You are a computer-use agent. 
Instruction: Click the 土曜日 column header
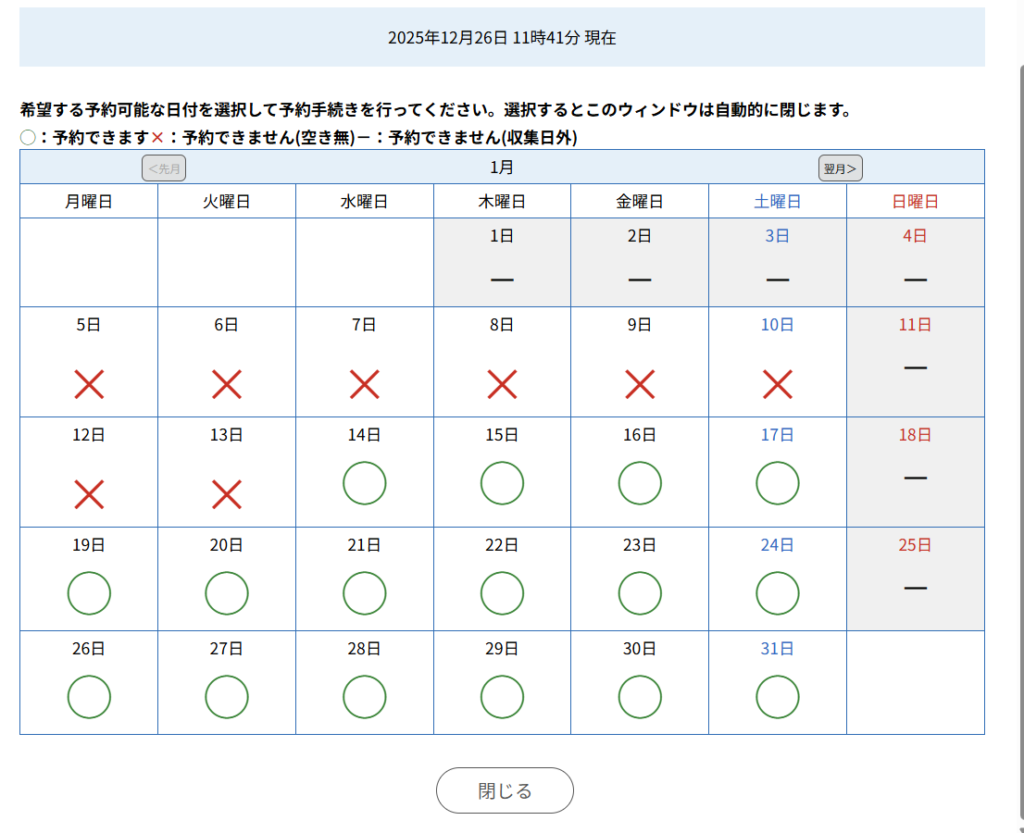click(x=777, y=201)
